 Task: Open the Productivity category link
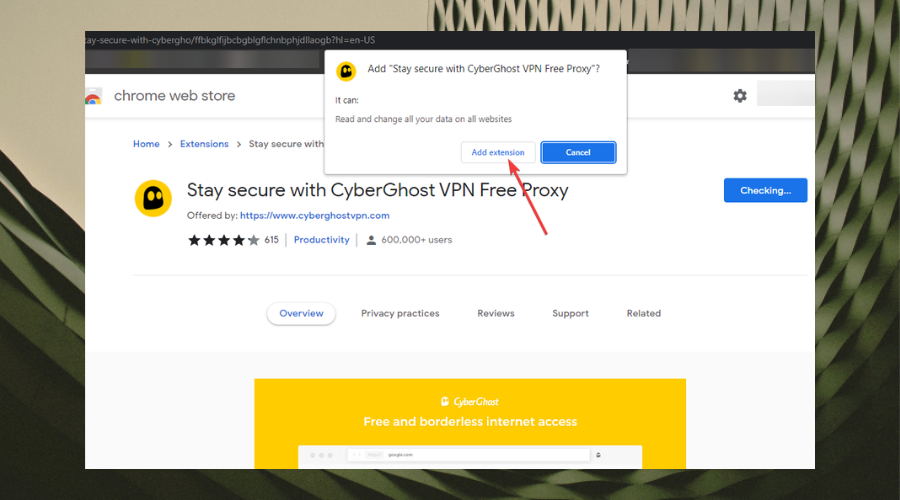click(x=321, y=240)
